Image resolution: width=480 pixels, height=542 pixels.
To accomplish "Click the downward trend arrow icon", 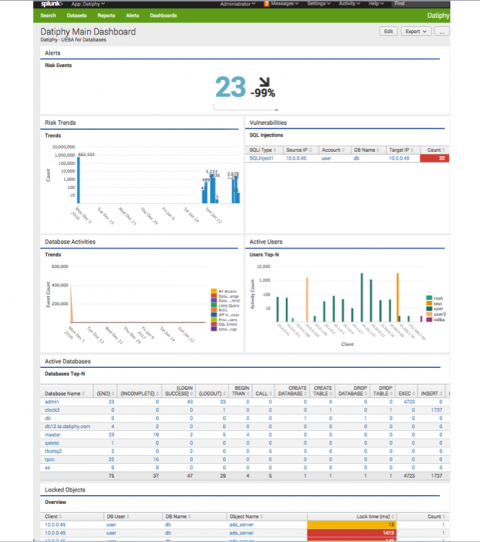I will [x=264, y=82].
